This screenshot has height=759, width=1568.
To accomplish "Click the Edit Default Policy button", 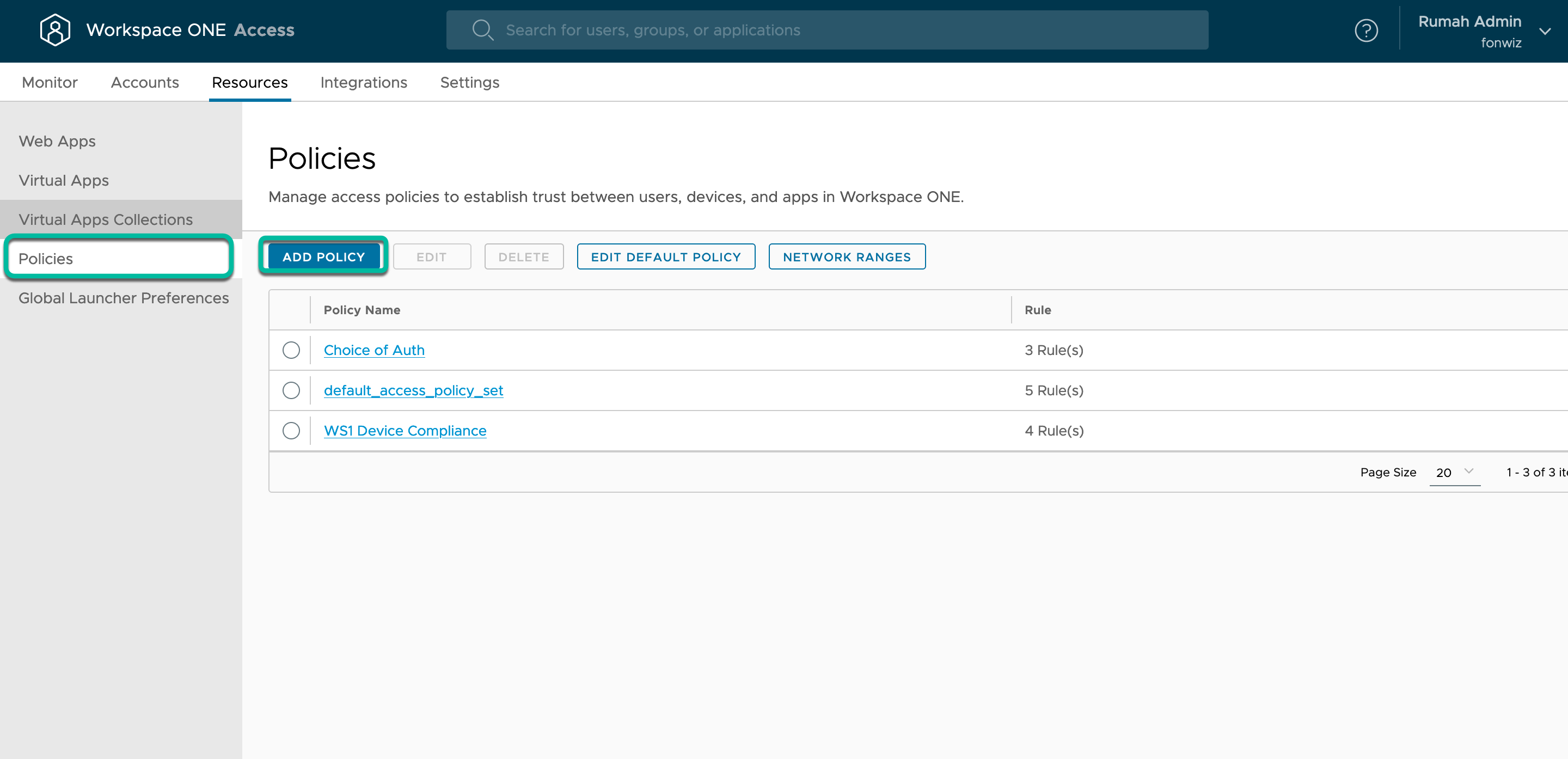I will (665, 256).
